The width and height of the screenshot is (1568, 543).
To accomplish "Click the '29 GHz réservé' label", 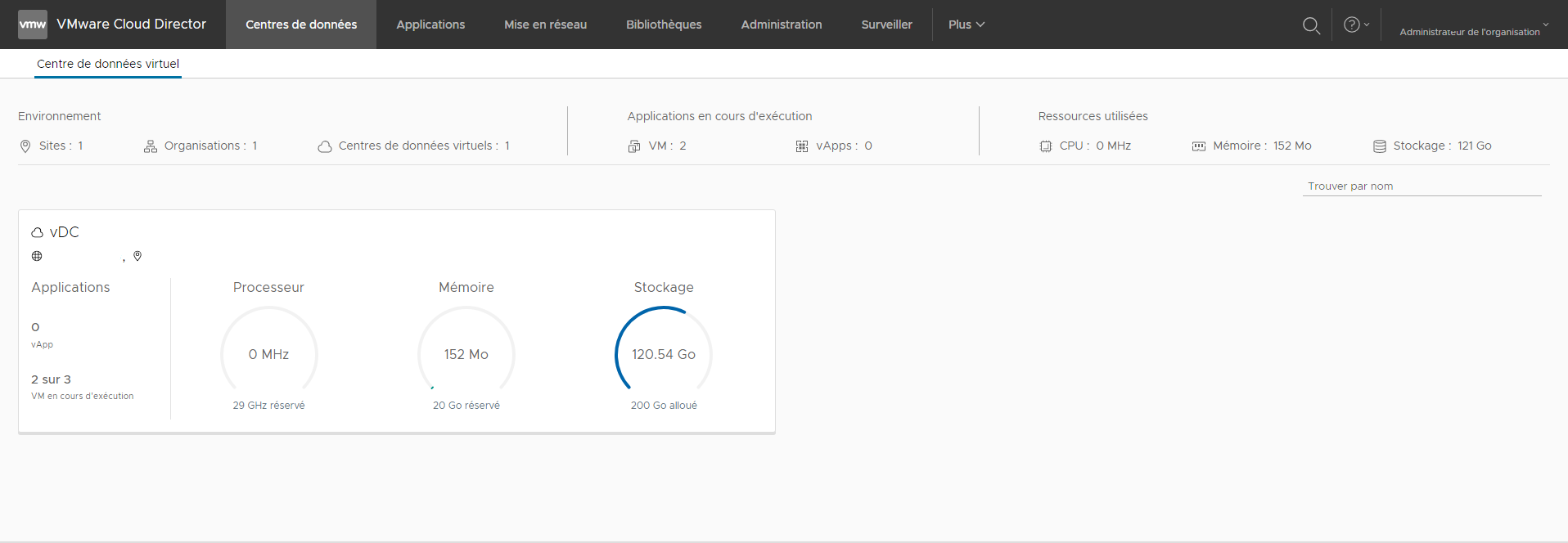I will 269,406.
